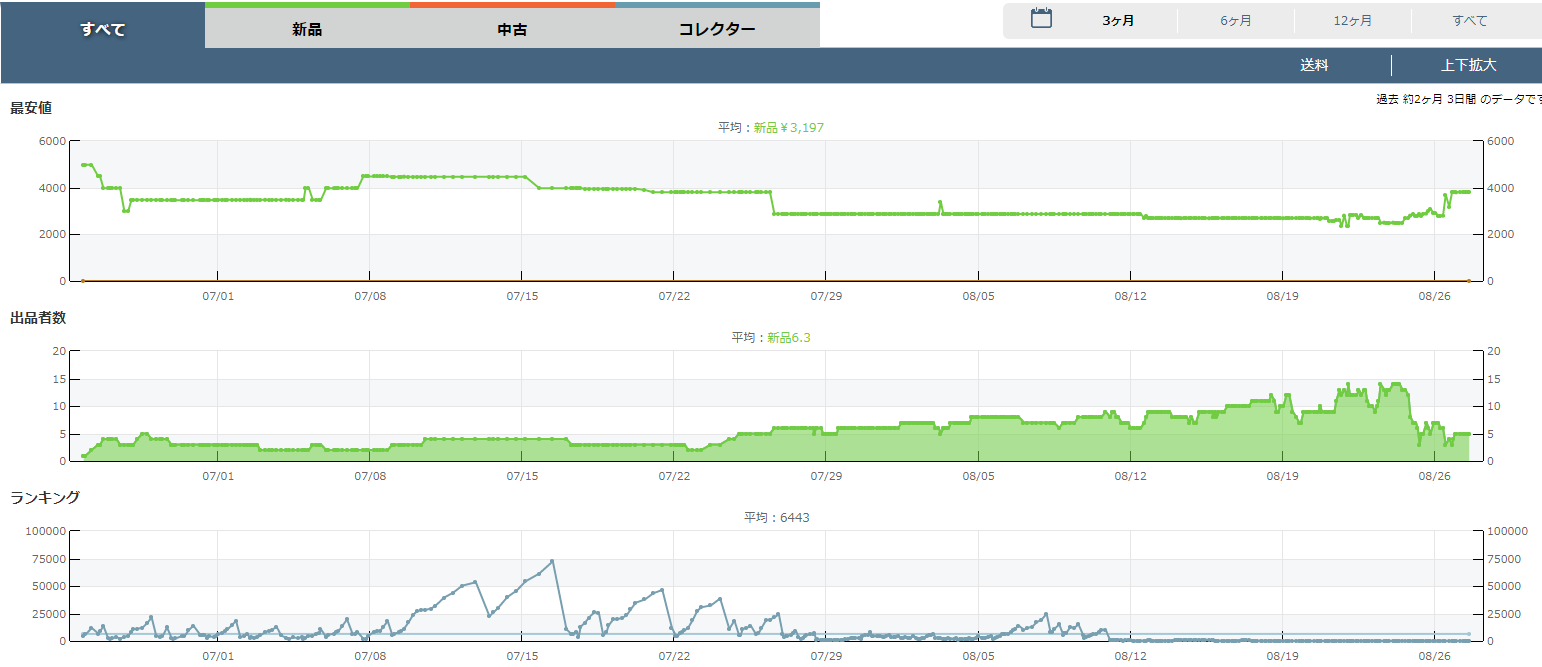This screenshot has width=1542, height=667.
Task: Click the small price spike after 08/01
Action: (x=940, y=203)
